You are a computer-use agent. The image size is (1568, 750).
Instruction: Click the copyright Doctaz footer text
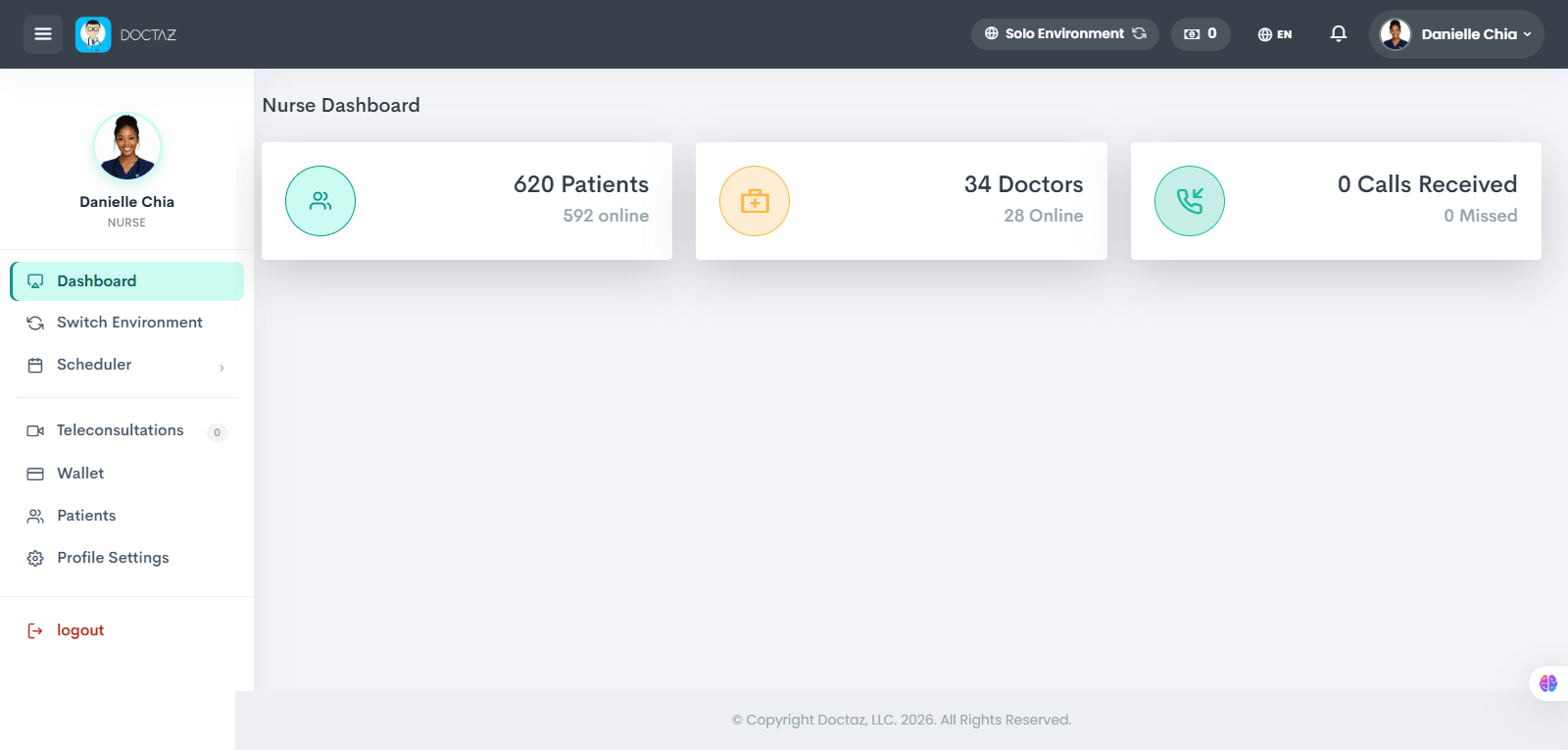click(x=902, y=720)
